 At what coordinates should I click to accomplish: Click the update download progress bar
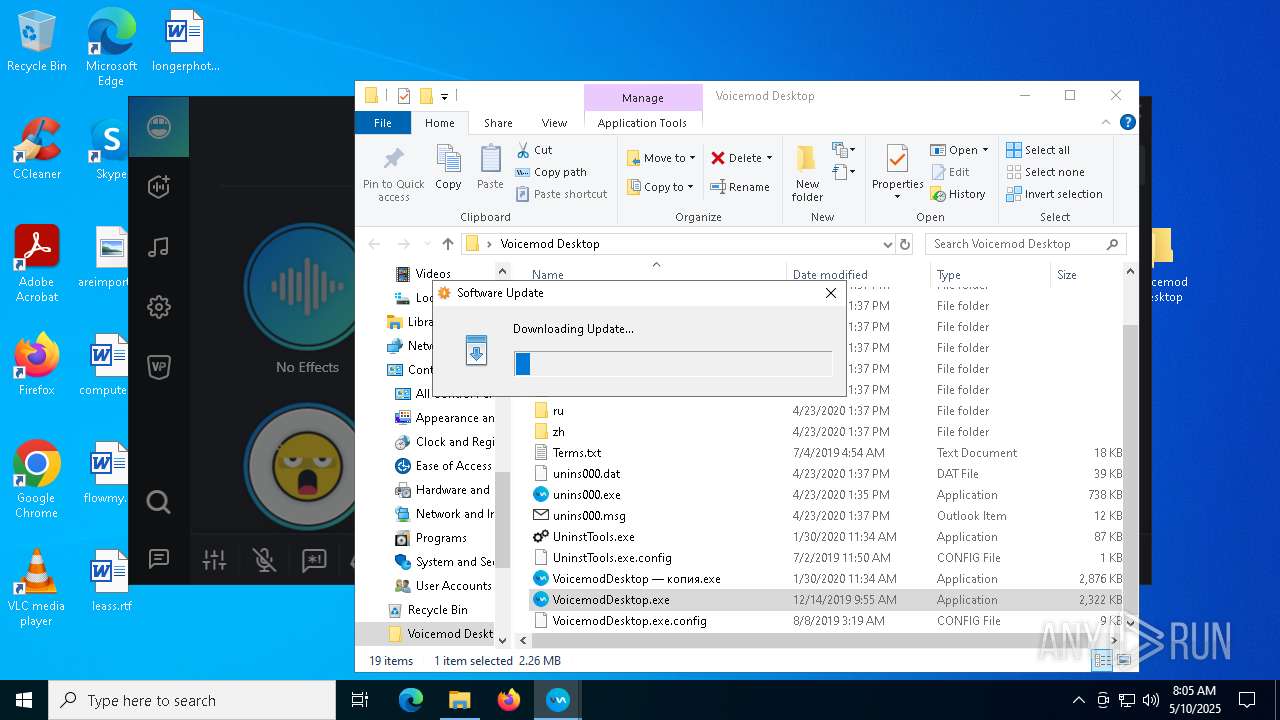(x=673, y=364)
